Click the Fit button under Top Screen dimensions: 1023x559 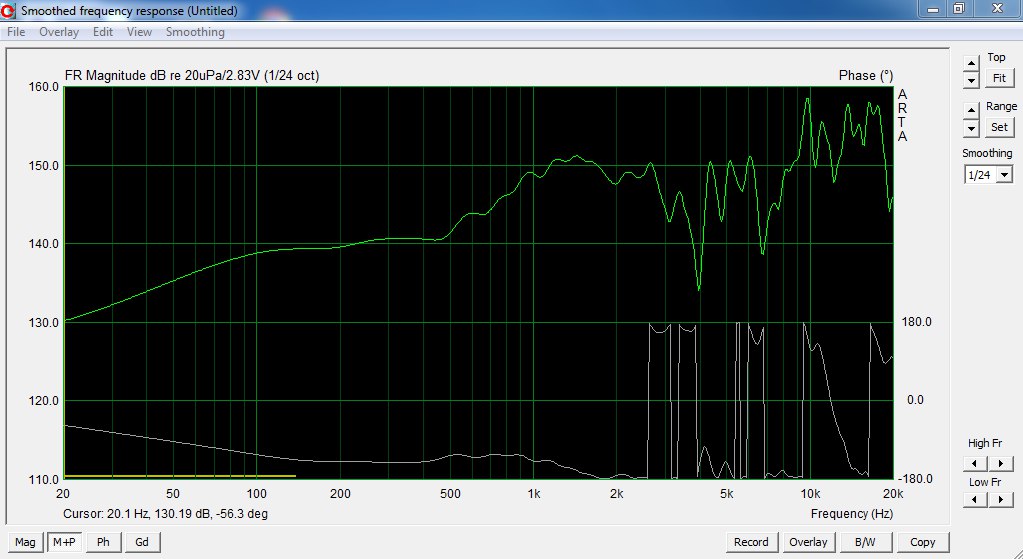click(x=999, y=78)
